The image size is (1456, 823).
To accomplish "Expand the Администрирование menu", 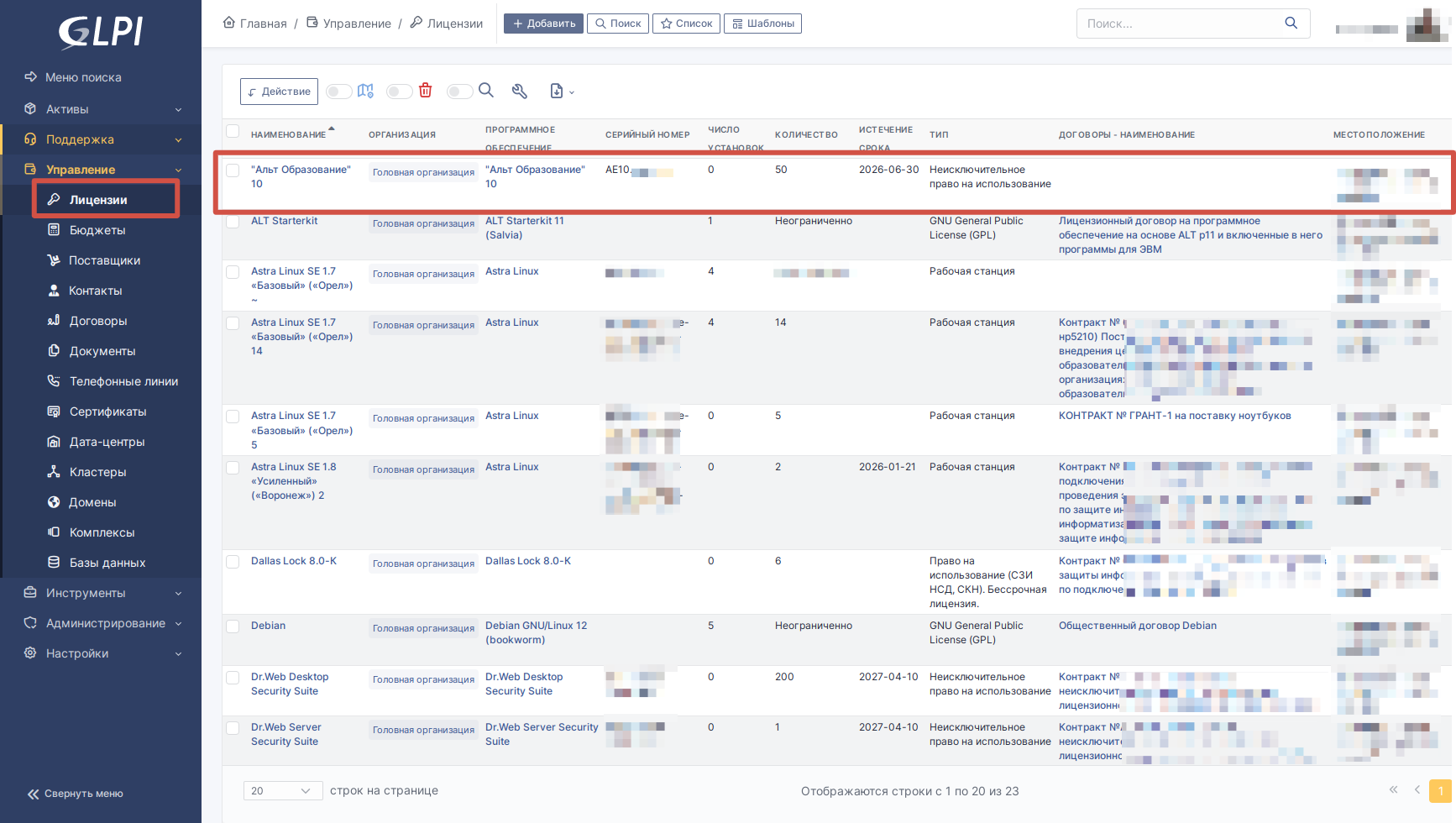I will 101,623.
